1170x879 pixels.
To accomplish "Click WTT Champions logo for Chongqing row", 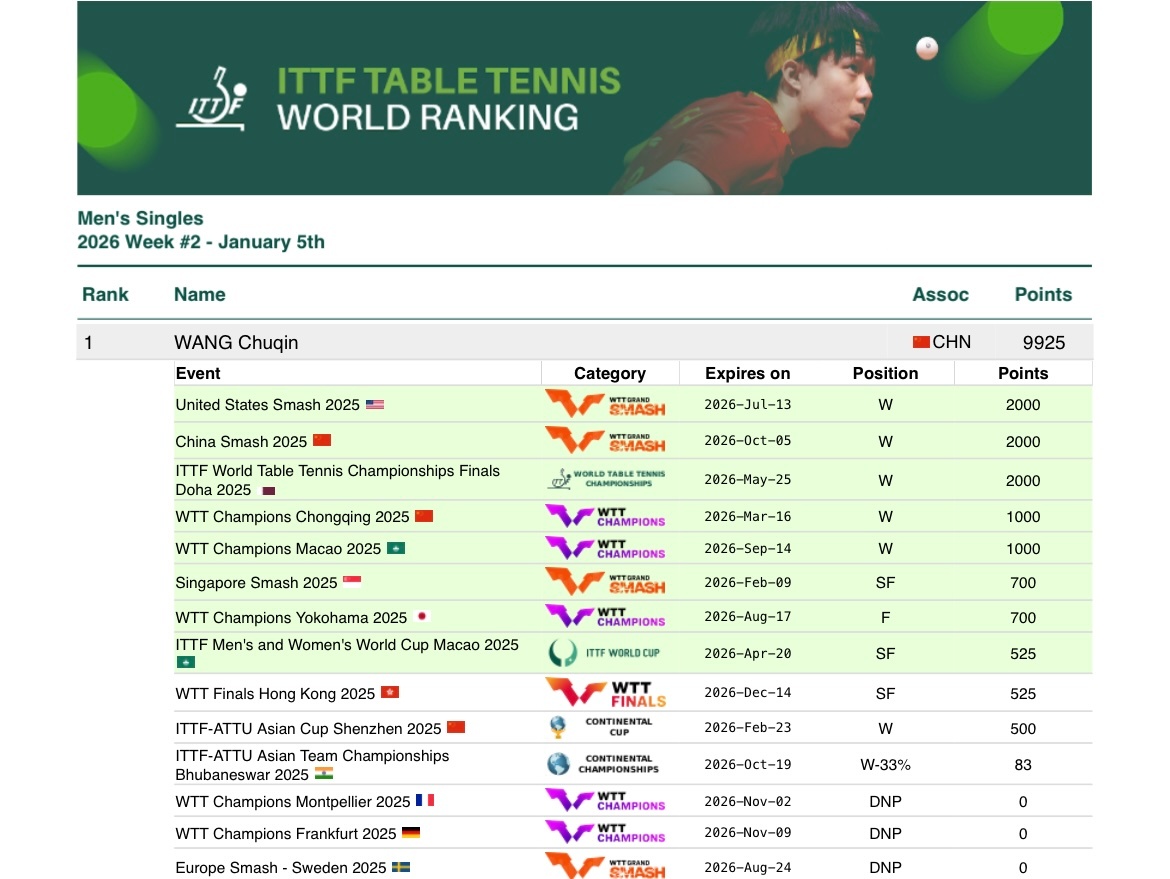I will [x=605, y=516].
